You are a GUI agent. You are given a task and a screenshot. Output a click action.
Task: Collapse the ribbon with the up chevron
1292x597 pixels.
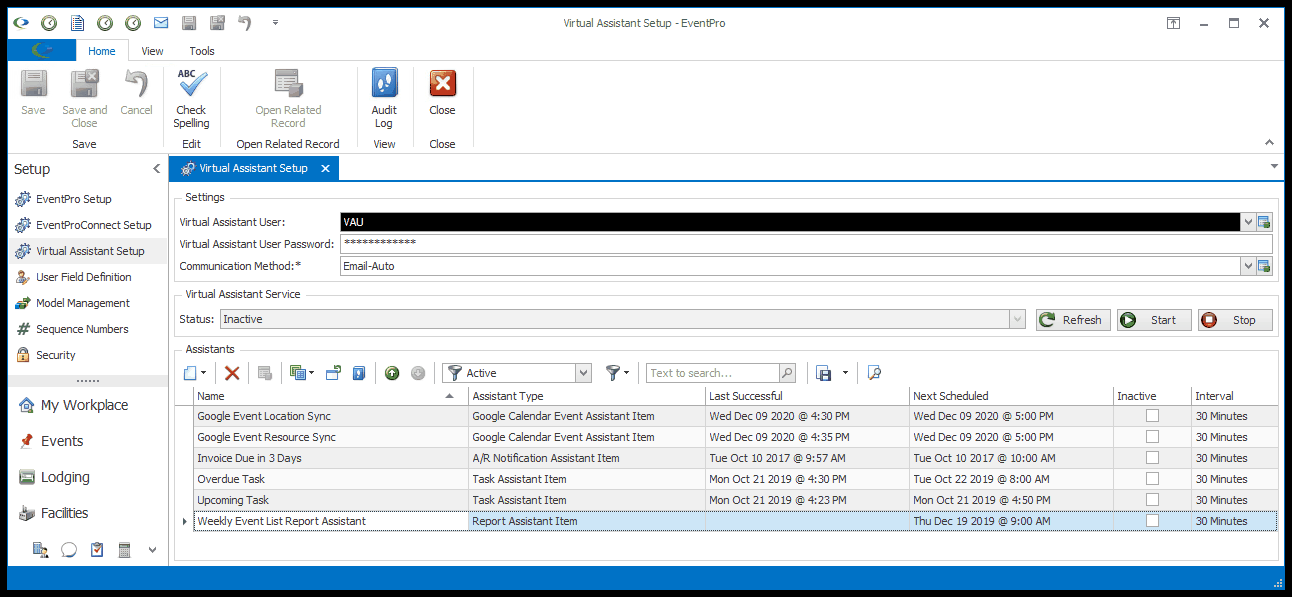point(1270,143)
